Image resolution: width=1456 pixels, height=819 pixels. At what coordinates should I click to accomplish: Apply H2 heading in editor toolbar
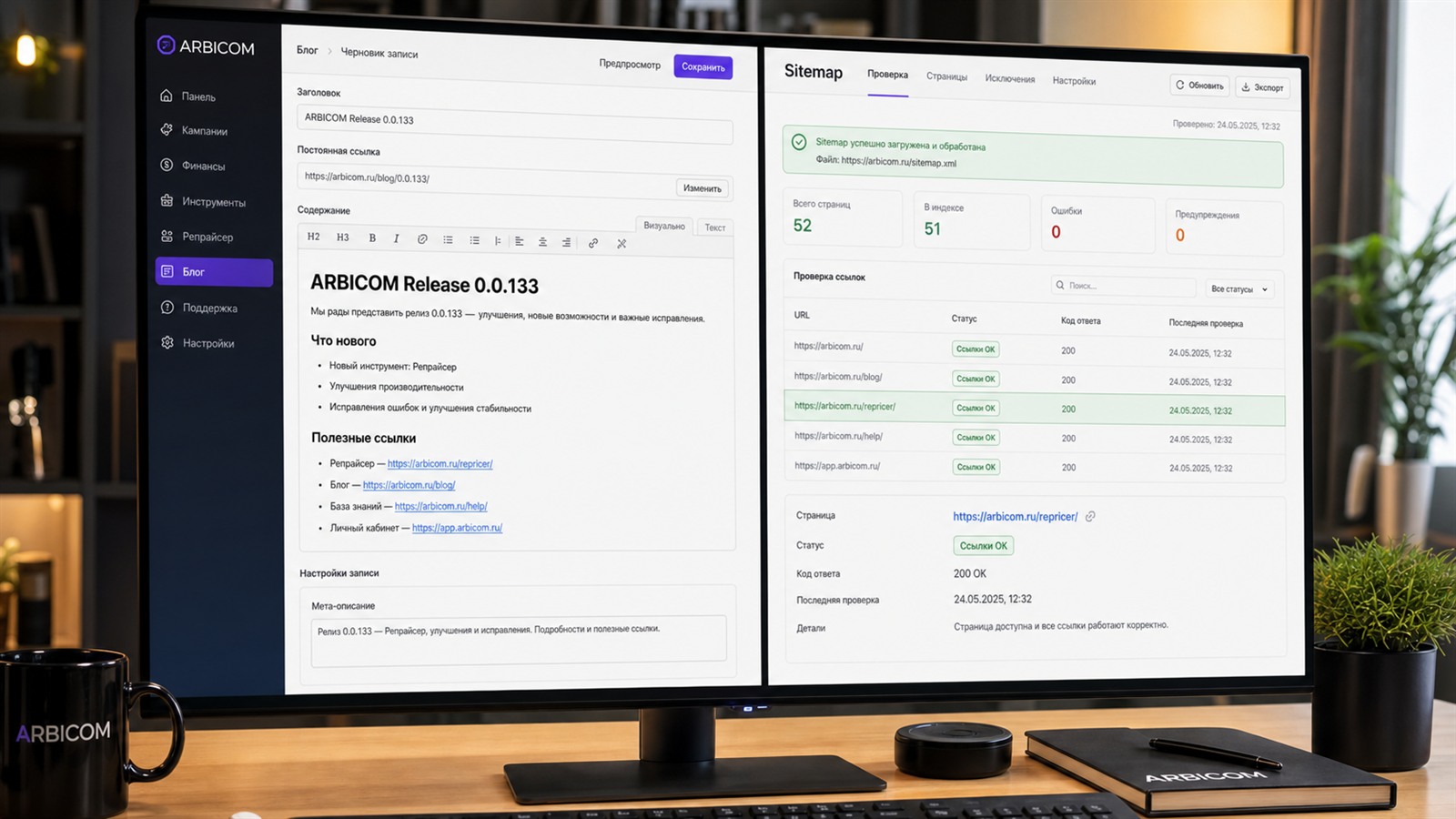314,237
